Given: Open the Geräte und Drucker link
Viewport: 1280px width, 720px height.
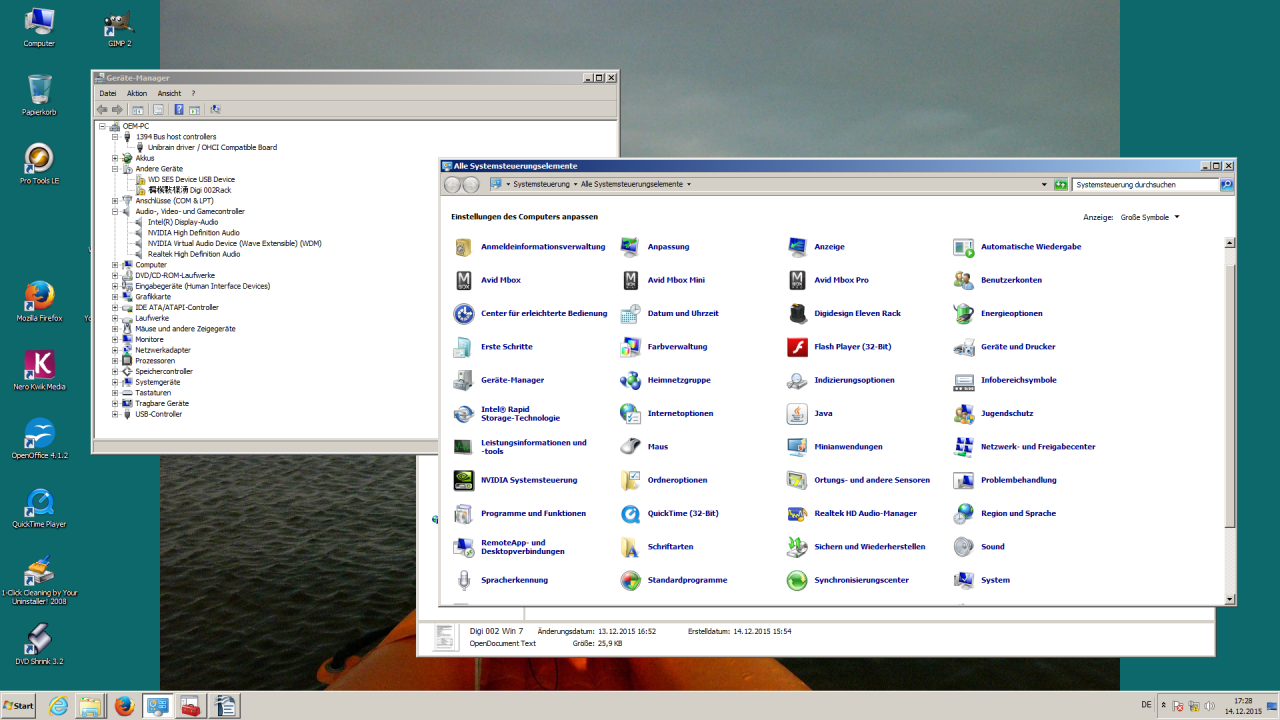Looking at the screenshot, I should click(x=1018, y=347).
